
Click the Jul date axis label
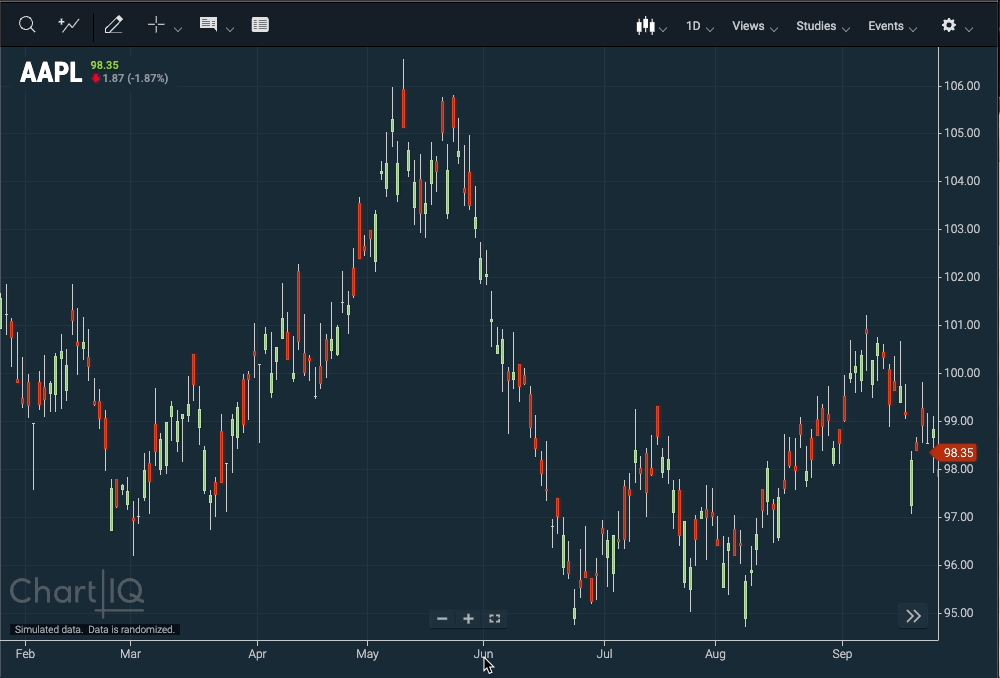pyautogui.click(x=604, y=654)
